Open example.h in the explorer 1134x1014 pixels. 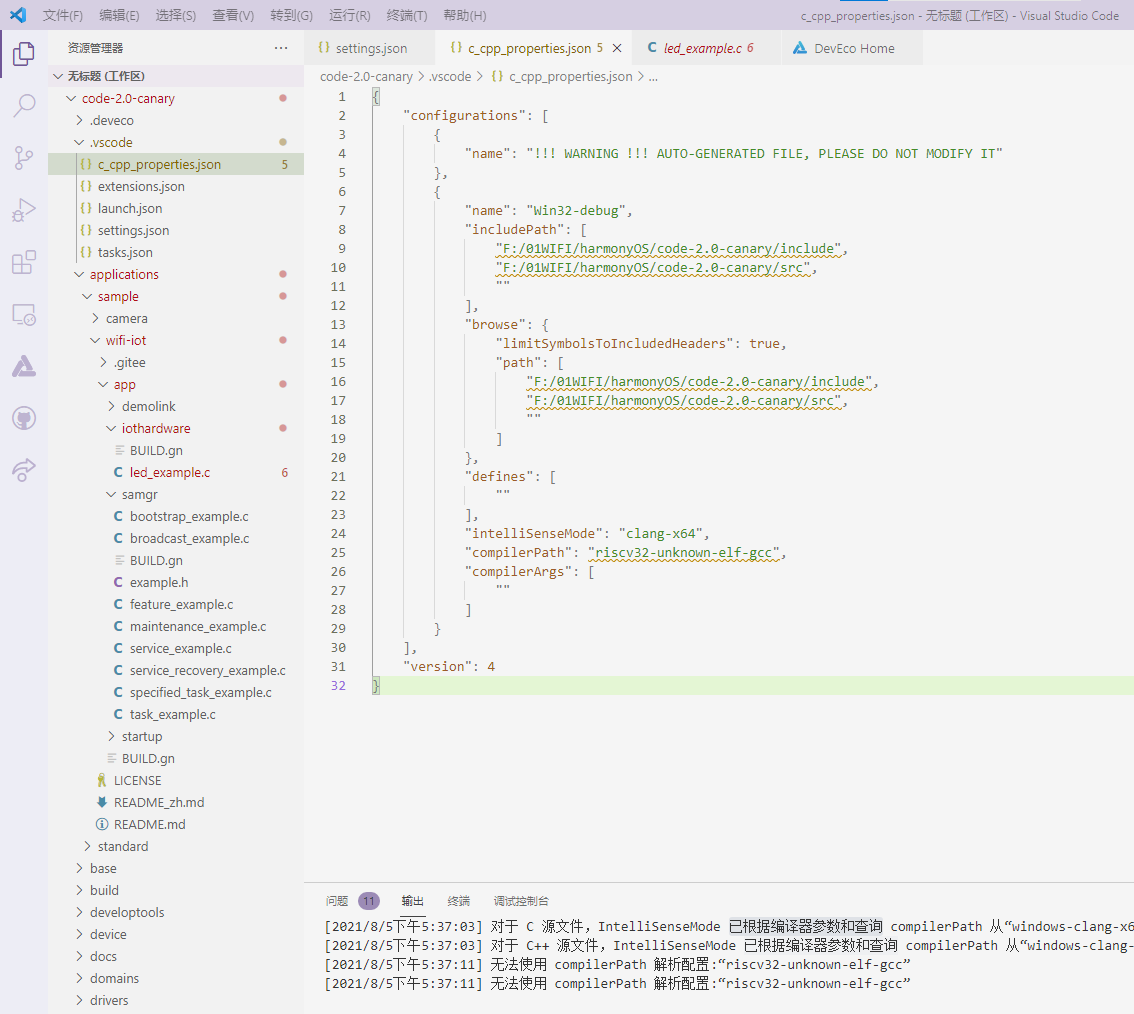[176, 582]
